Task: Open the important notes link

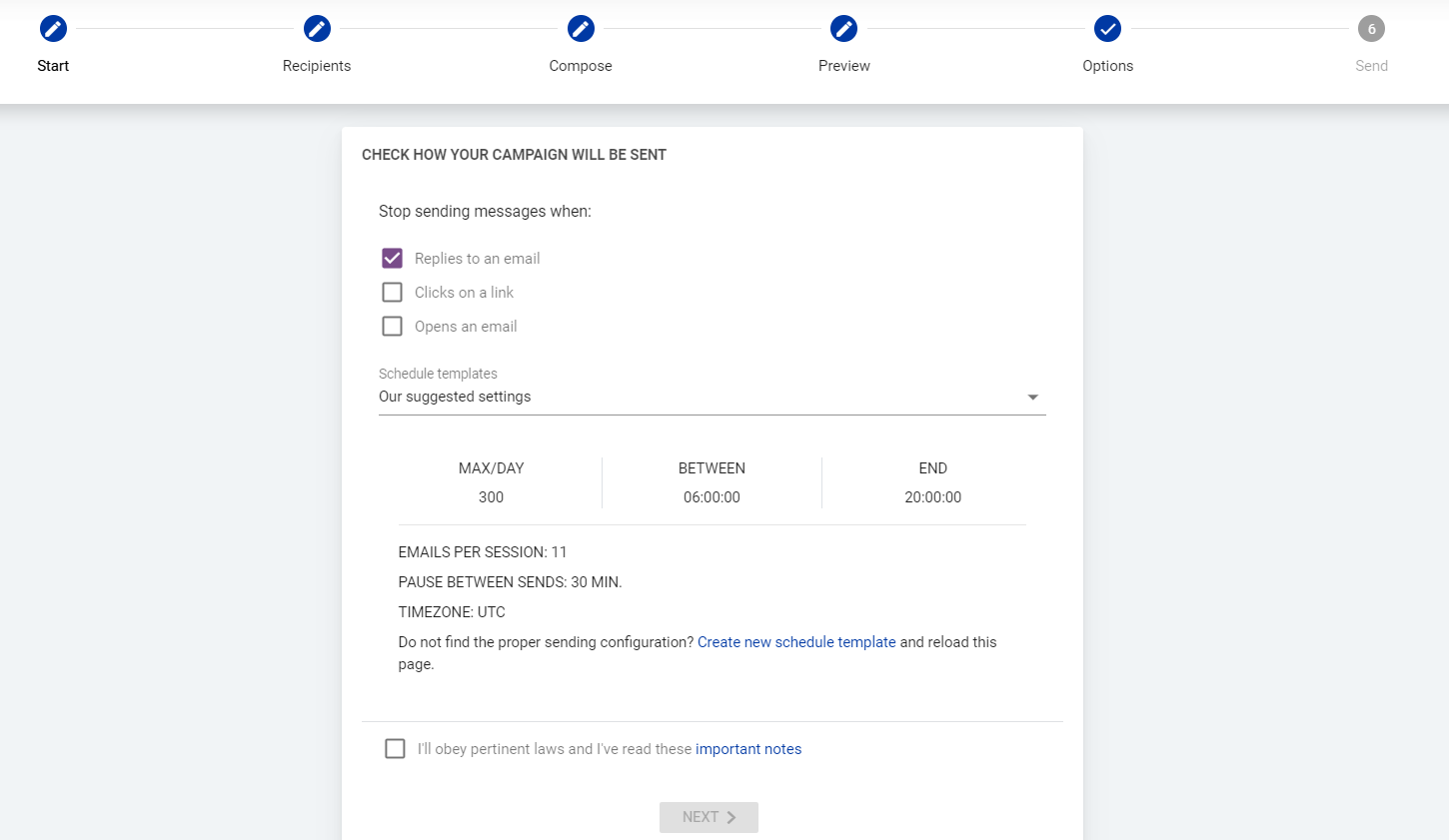Action: click(x=748, y=749)
